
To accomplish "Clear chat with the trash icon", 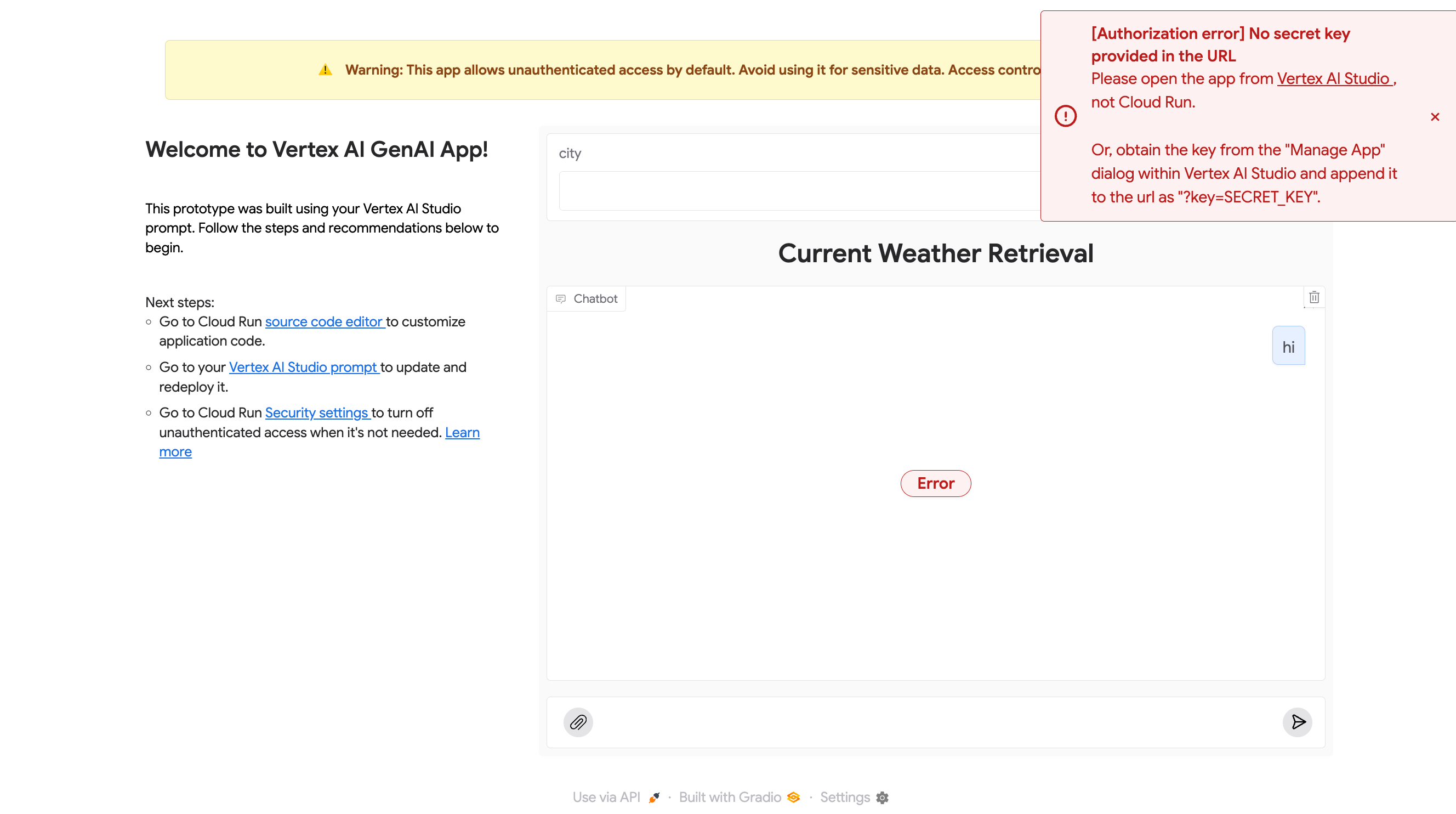I will coord(1313,297).
